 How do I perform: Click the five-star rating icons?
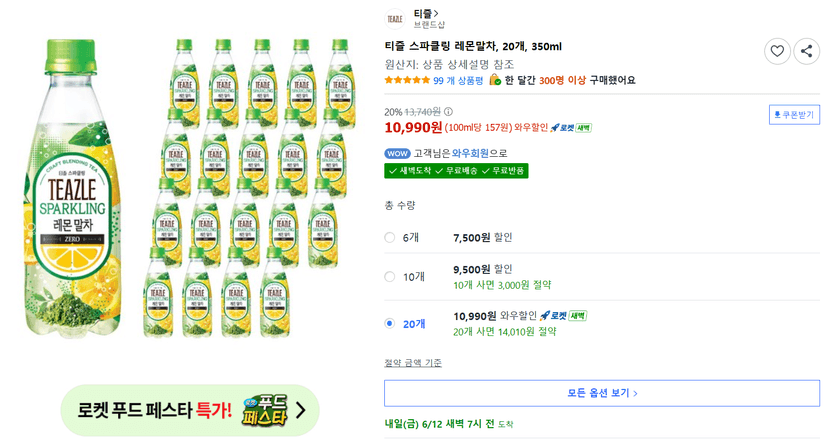pyautogui.click(x=407, y=80)
